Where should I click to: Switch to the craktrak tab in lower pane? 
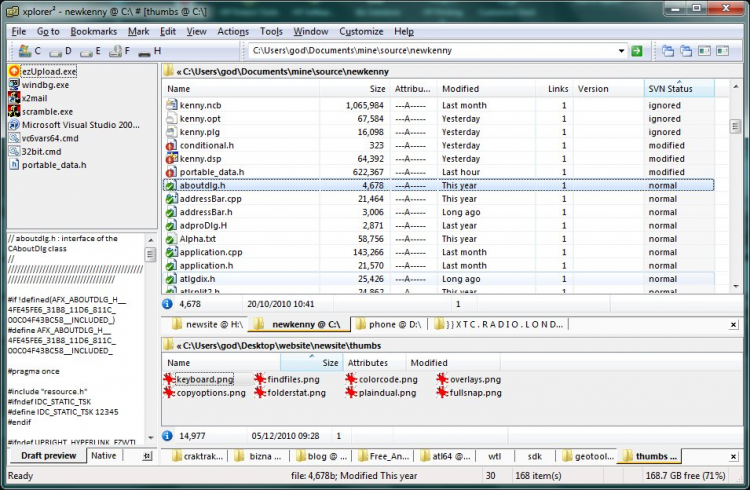(198, 457)
